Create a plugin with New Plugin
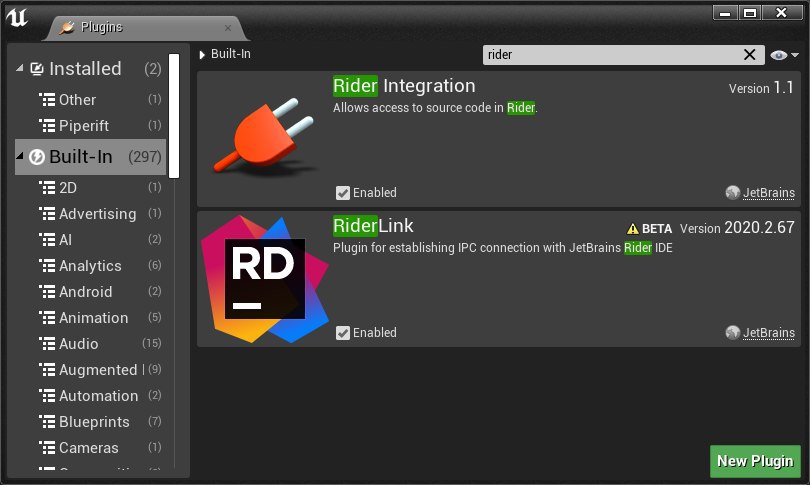Screen dimensions: 810x485 (x=755, y=461)
